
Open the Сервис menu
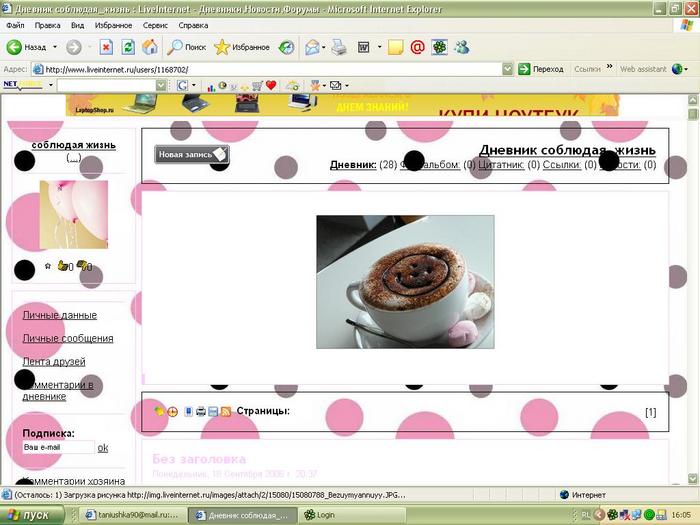coord(155,25)
